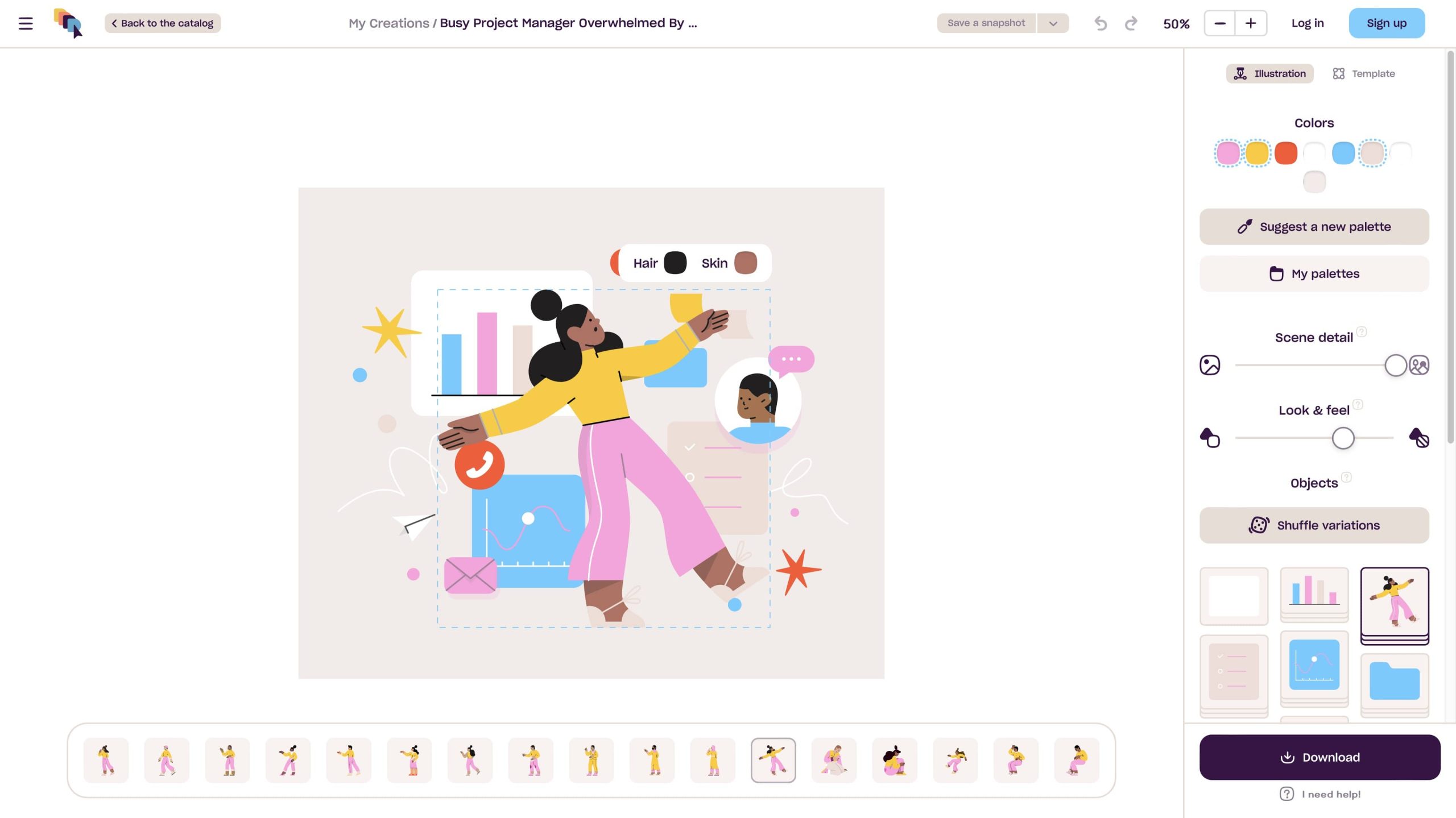Choose the Hair color swatch

pos(675,263)
